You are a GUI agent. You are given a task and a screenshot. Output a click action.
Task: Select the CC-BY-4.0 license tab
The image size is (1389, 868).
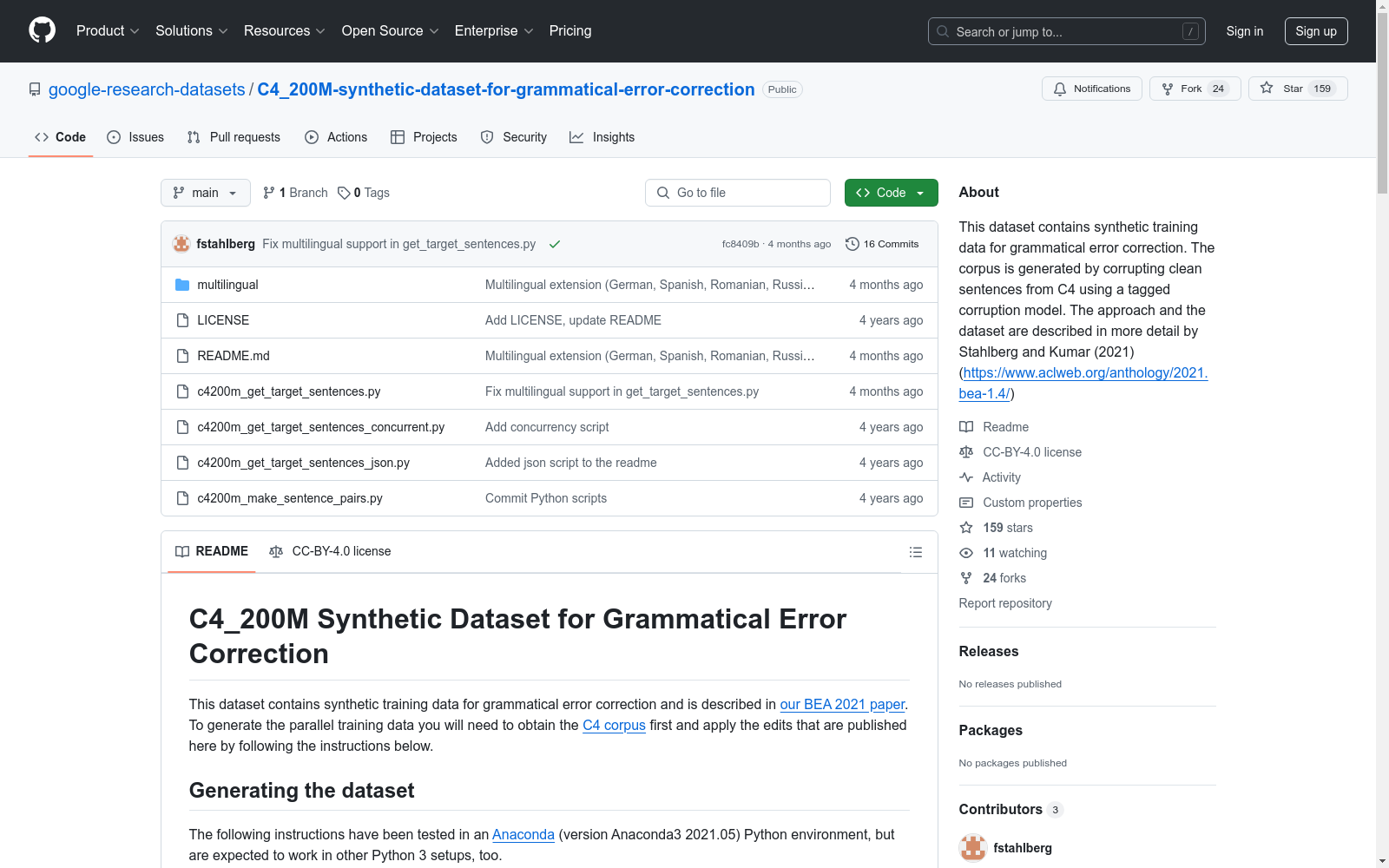pos(330,551)
